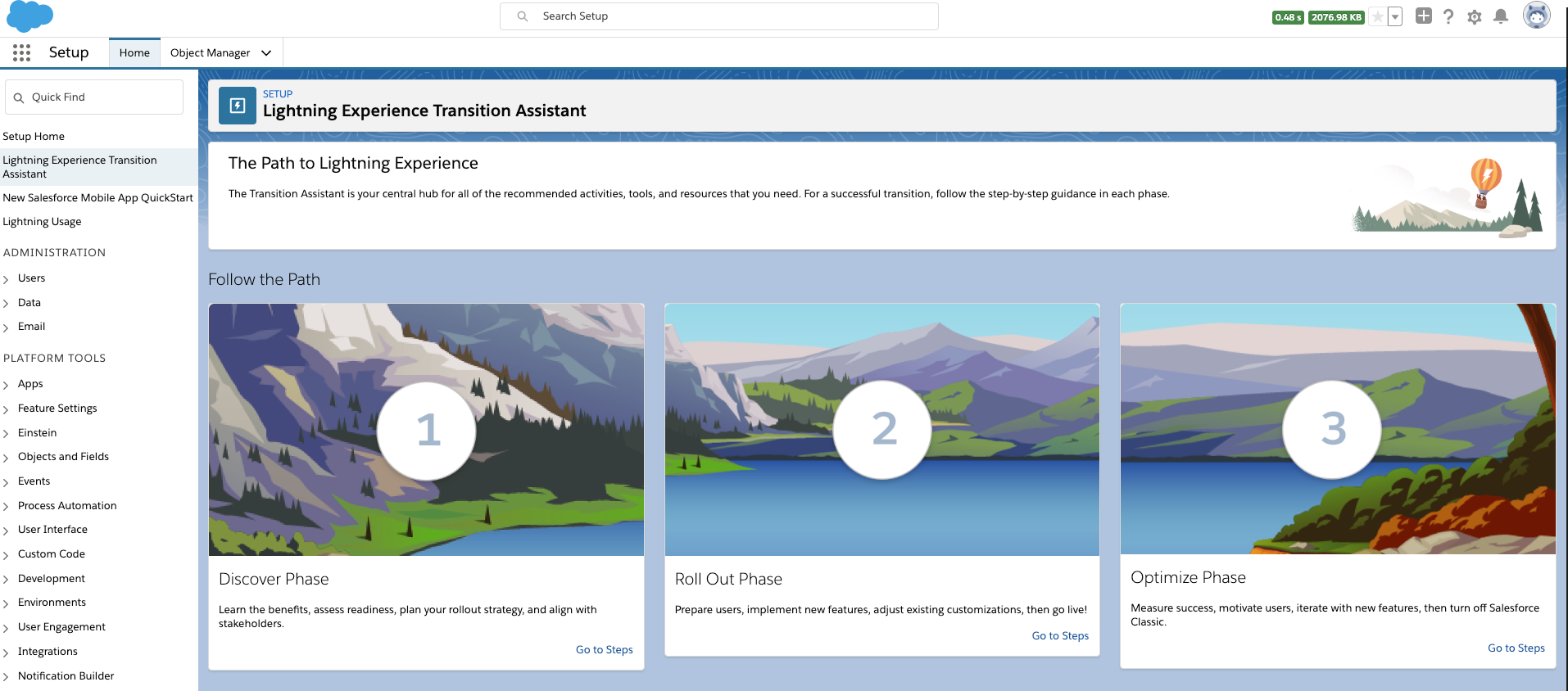Click the Discover Phase card title

point(274,580)
